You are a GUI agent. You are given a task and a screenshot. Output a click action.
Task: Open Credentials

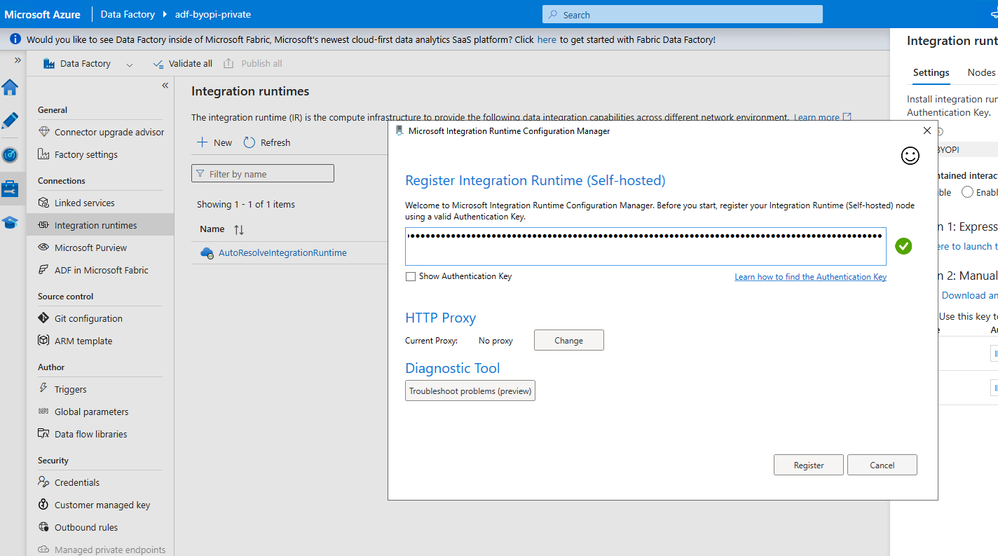coord(69,482)
